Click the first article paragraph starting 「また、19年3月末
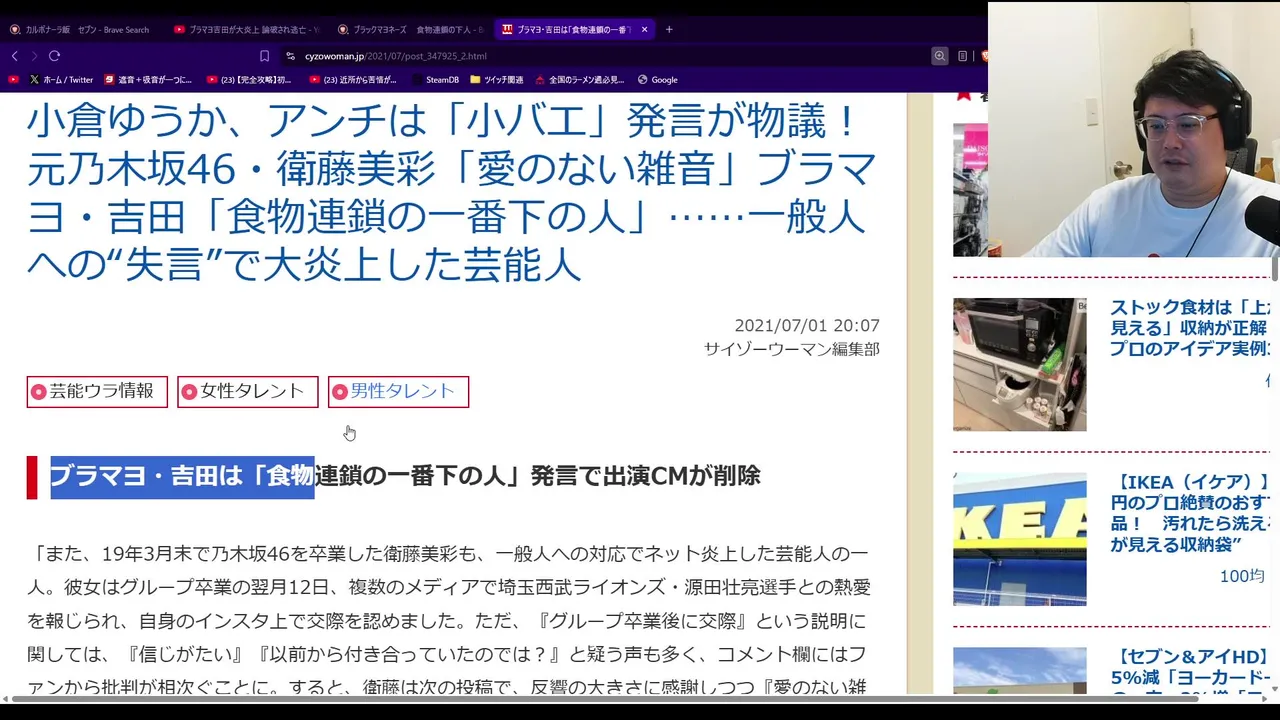1280x720 pixels. 448,620
